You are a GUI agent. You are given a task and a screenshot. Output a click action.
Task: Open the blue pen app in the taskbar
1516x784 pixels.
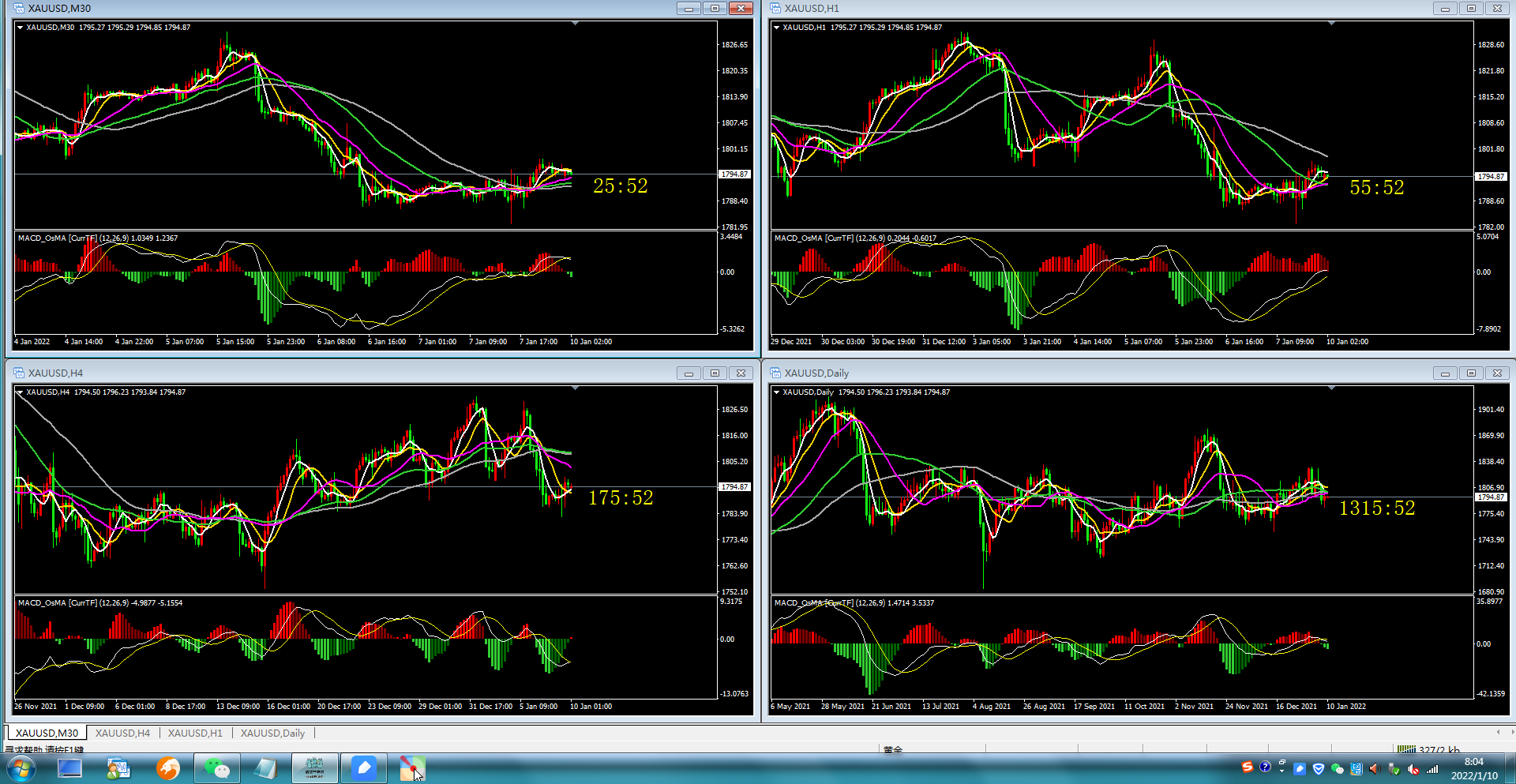(364, 767)
